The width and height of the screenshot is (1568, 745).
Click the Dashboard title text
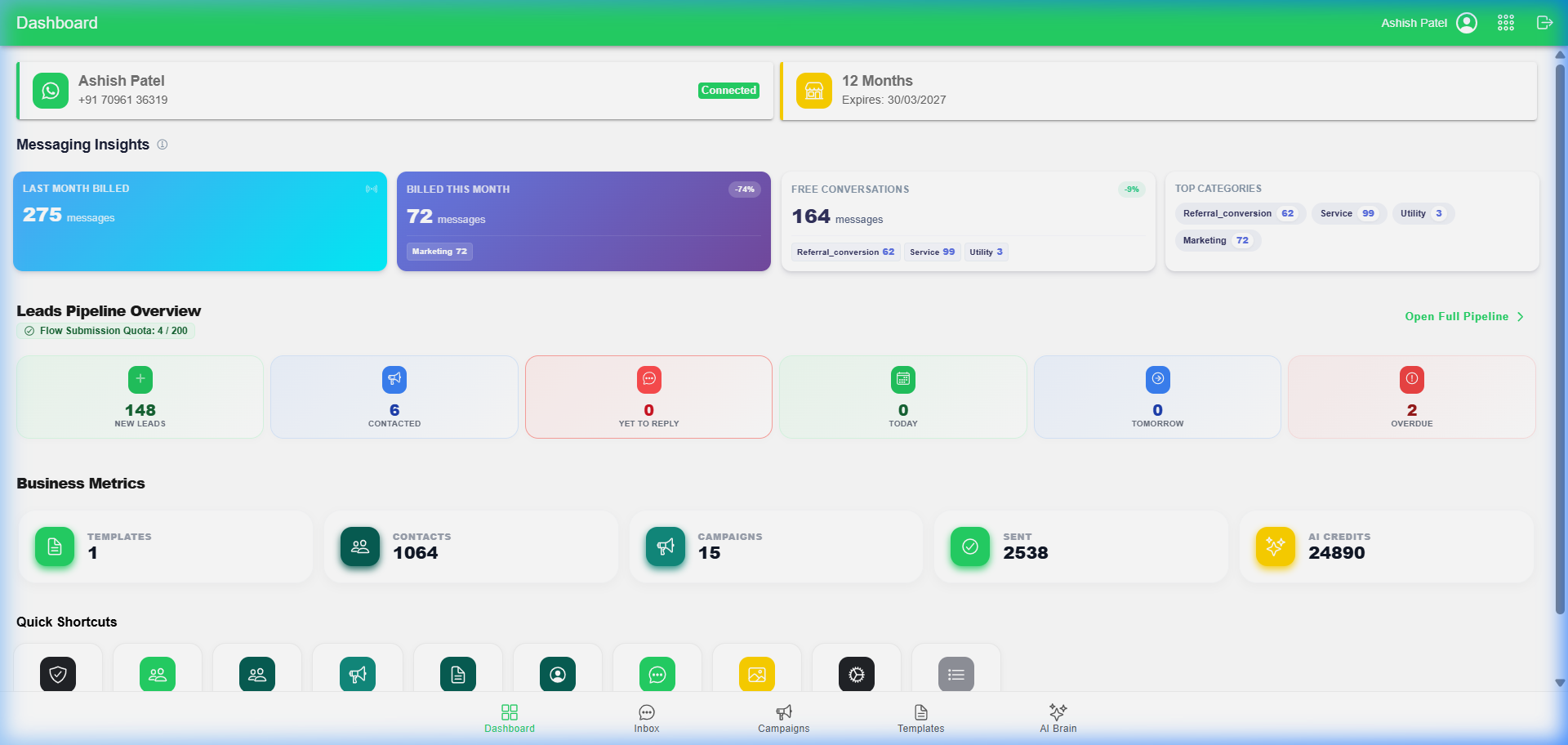[x=57, y=23]
